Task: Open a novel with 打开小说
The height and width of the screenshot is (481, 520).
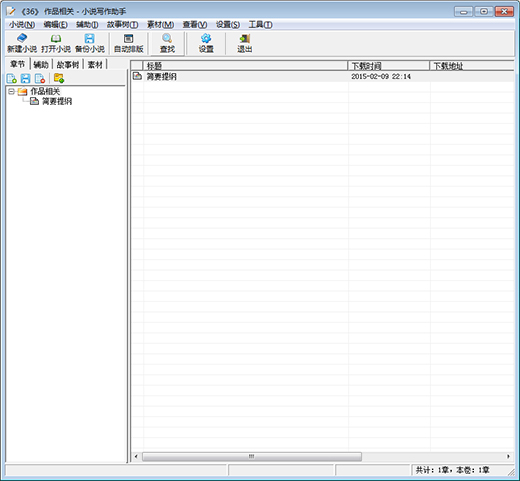Action: (x=56, y=43)
